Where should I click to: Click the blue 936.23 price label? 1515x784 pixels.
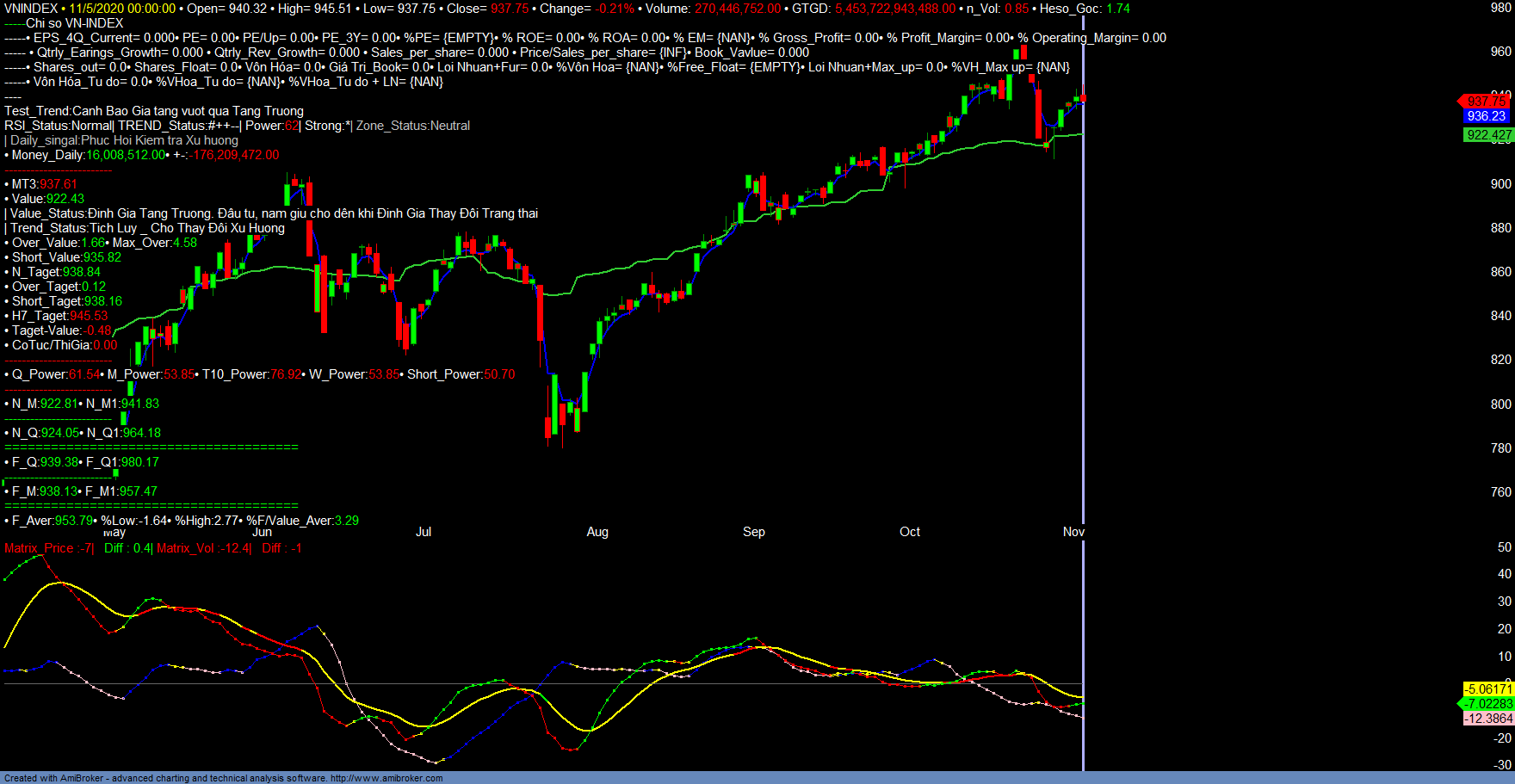pyautogui.click(x=1487, y=116)
